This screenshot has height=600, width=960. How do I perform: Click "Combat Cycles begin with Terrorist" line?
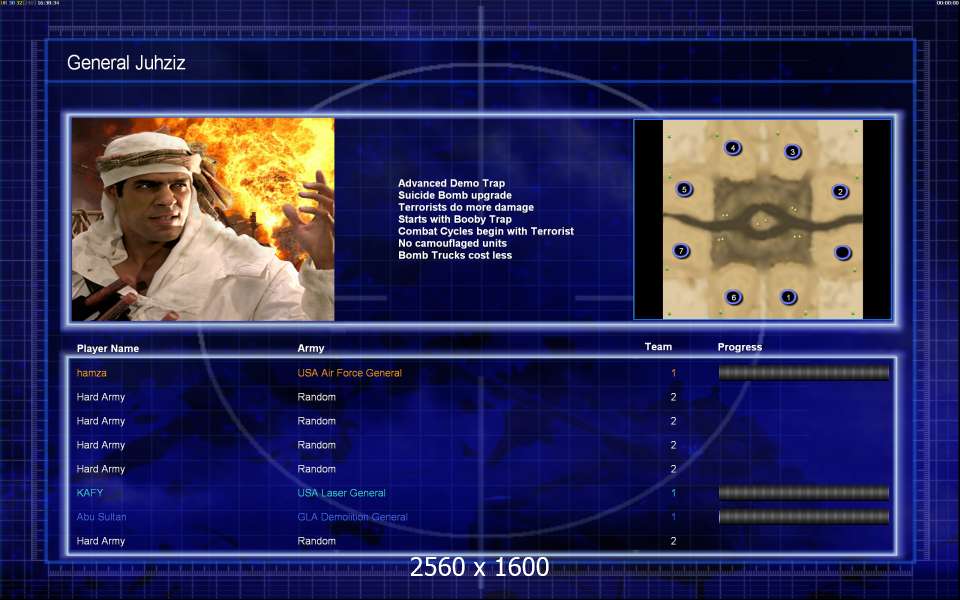coord(486,231)
